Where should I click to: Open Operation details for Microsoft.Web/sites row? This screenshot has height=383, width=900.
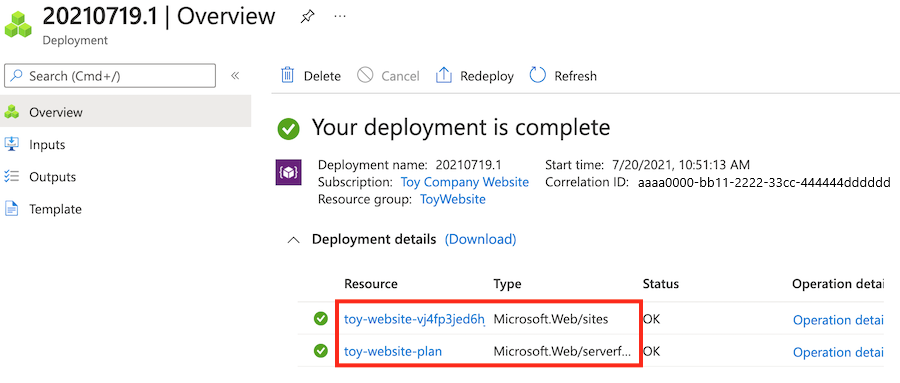pos(838,320)
